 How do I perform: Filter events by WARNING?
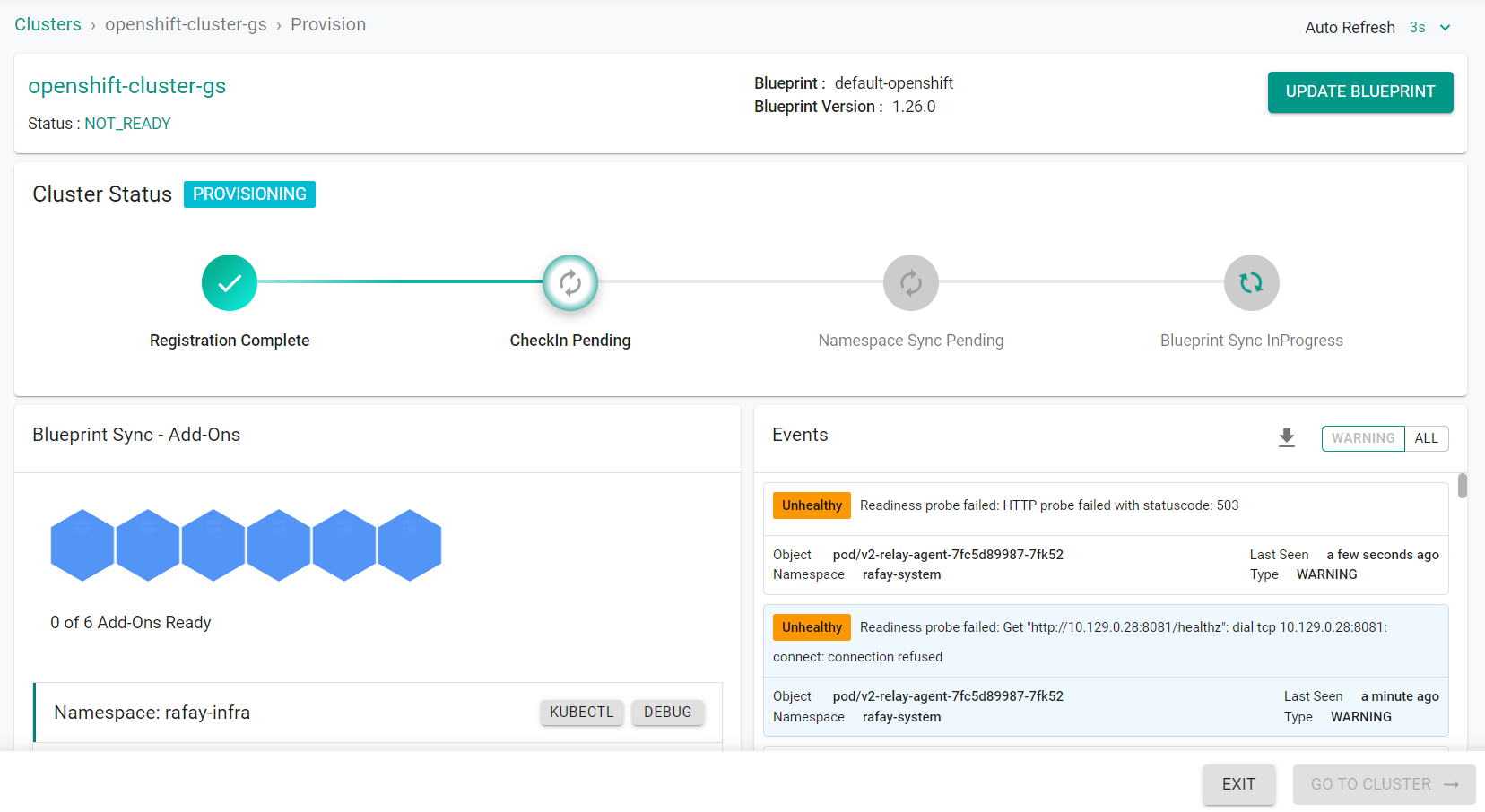click(x=1363, y=438)
